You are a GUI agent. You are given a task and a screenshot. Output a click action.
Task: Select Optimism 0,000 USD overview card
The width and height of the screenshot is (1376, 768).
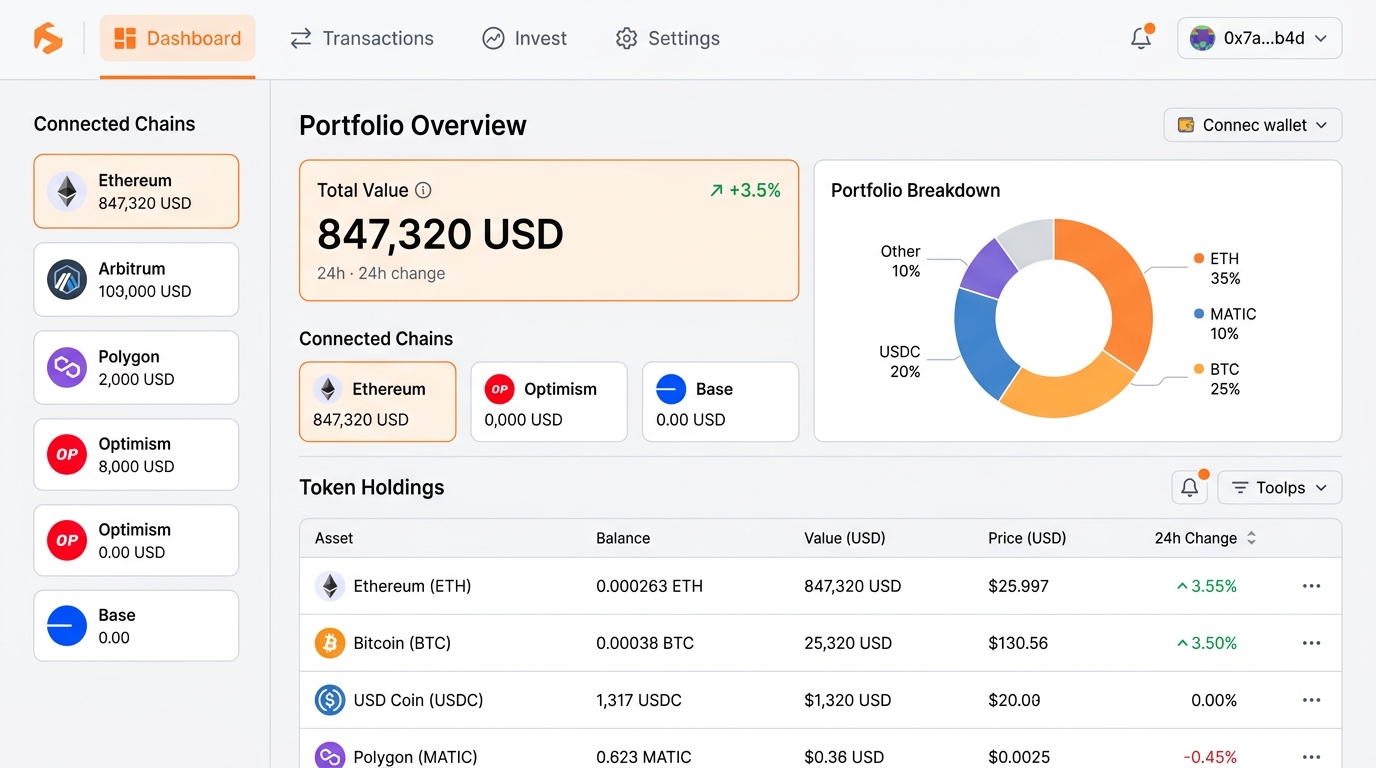pyautogui.click(x=549, y=402)
